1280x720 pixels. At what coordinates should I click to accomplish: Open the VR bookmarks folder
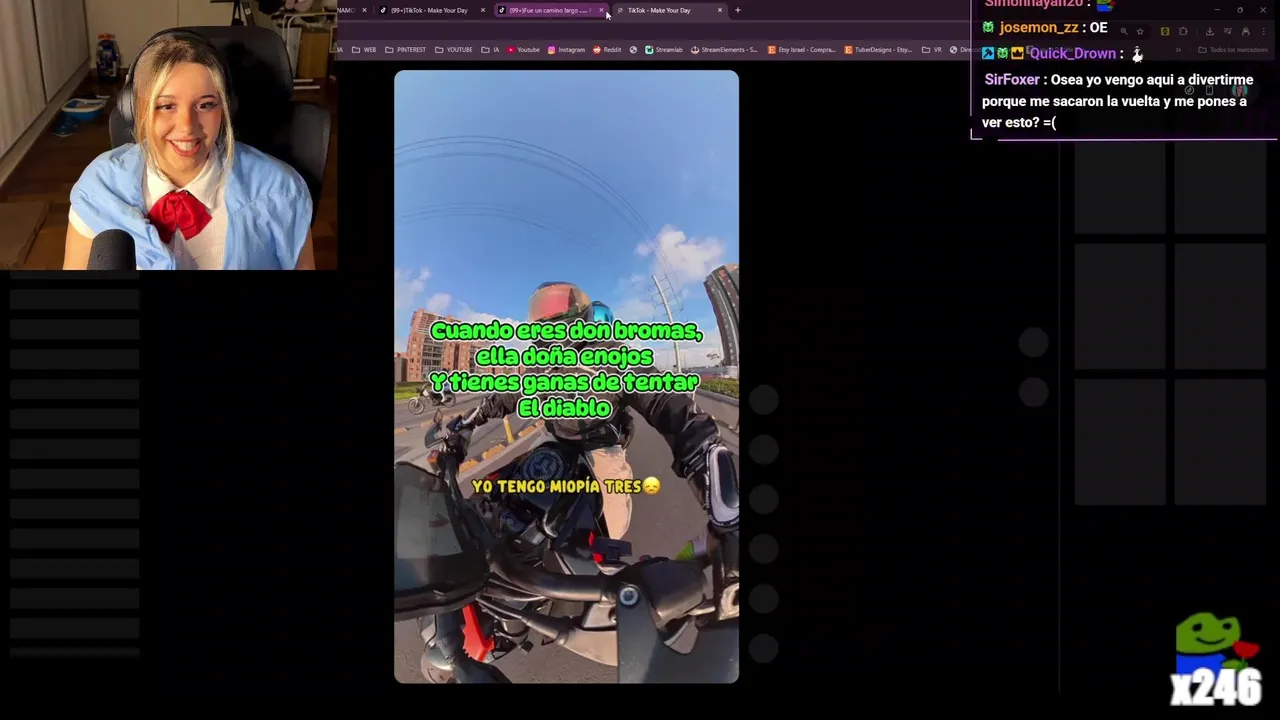(x=932, y=50)
